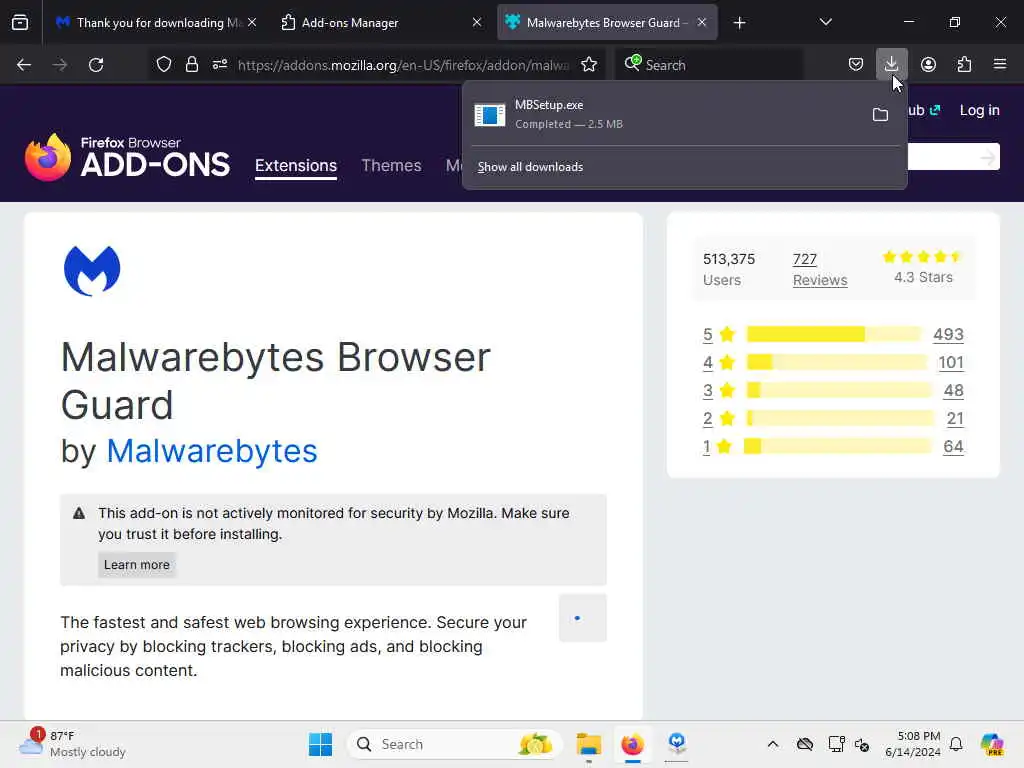Click the 1-star rating bar

[838, 447]
